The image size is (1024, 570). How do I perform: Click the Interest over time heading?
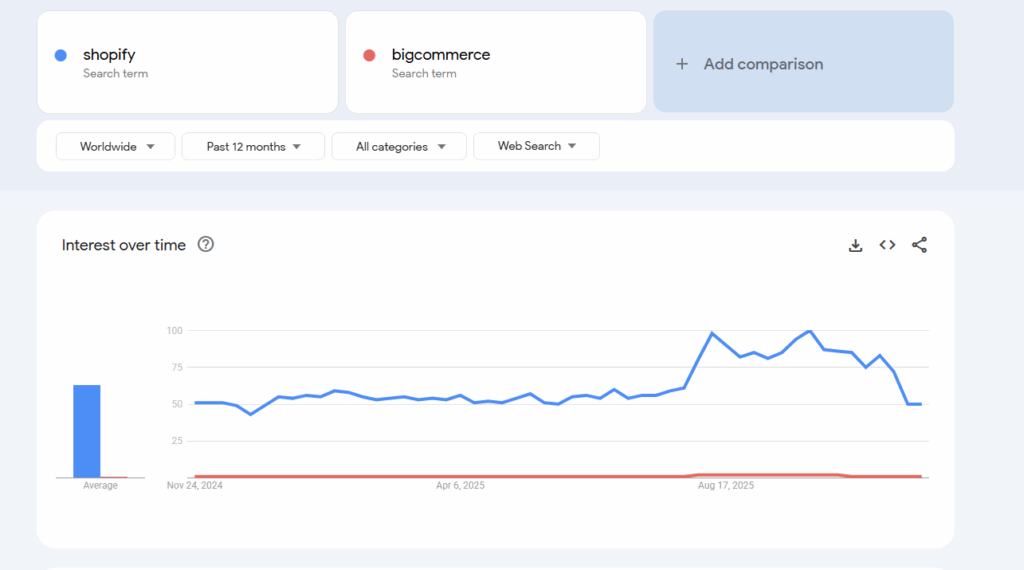pyautogui.click(x=124, y=245)
